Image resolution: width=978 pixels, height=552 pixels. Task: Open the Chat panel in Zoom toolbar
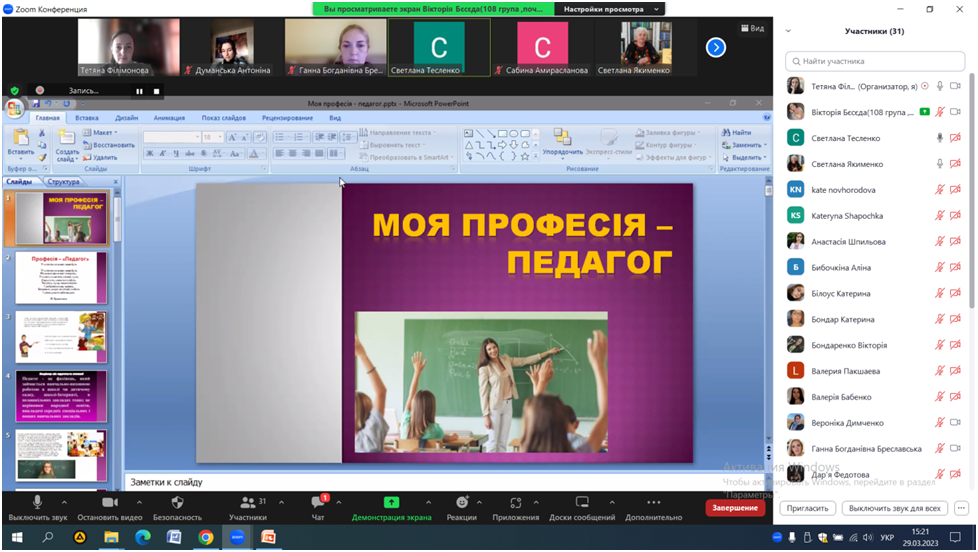click(318, 503)
